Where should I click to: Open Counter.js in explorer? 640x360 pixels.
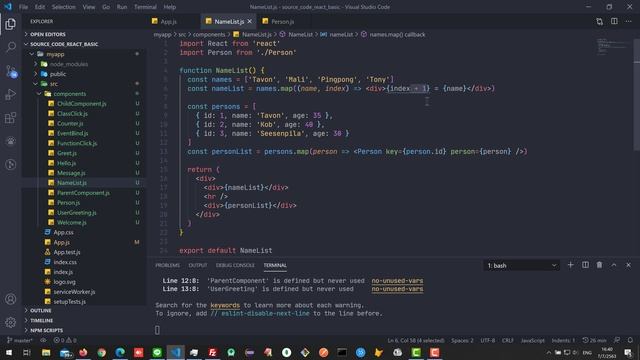70,123
